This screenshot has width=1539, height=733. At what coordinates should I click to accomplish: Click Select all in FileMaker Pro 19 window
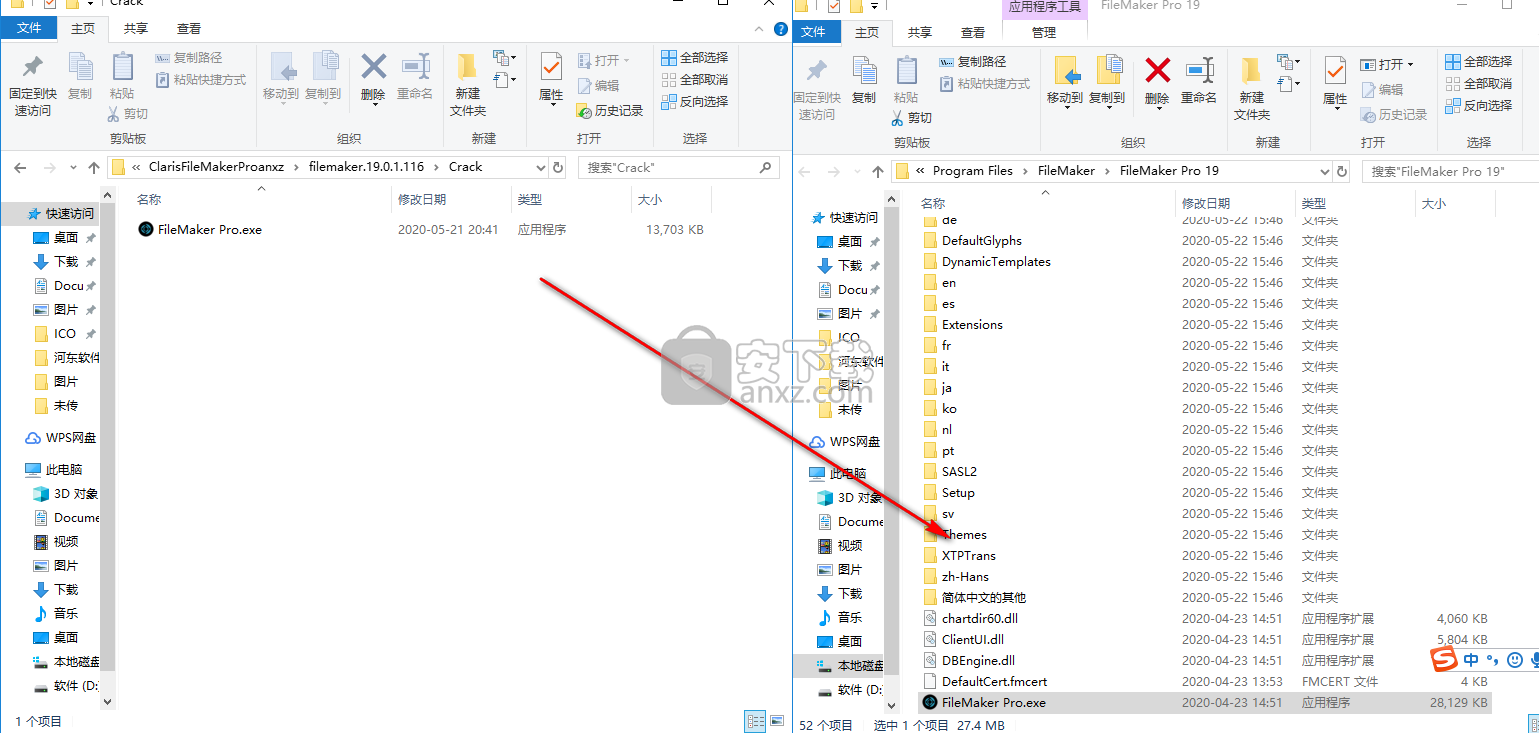point(1479,62)
